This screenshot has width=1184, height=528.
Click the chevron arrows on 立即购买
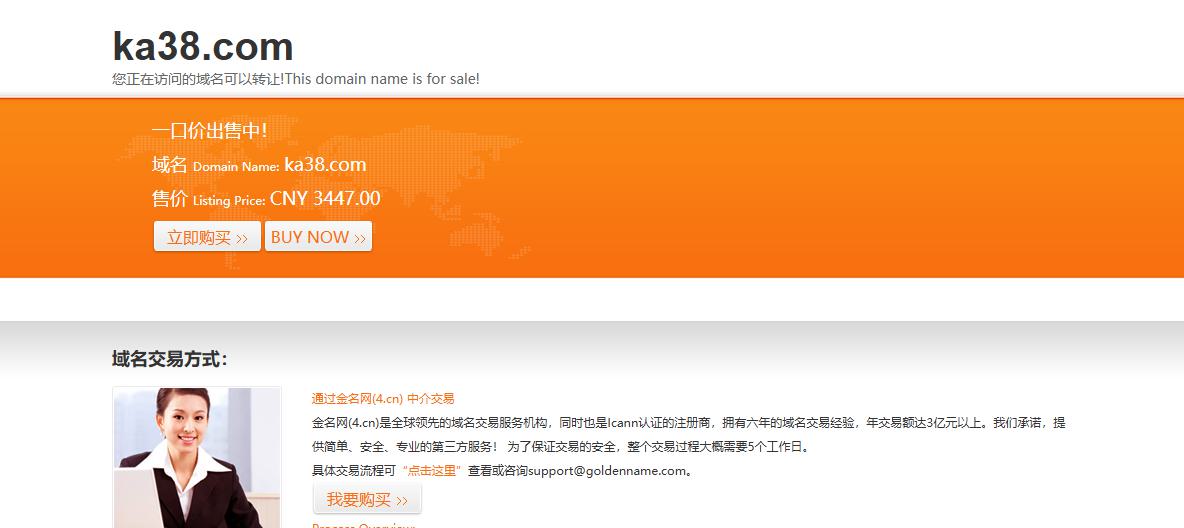tap(242, 239)
